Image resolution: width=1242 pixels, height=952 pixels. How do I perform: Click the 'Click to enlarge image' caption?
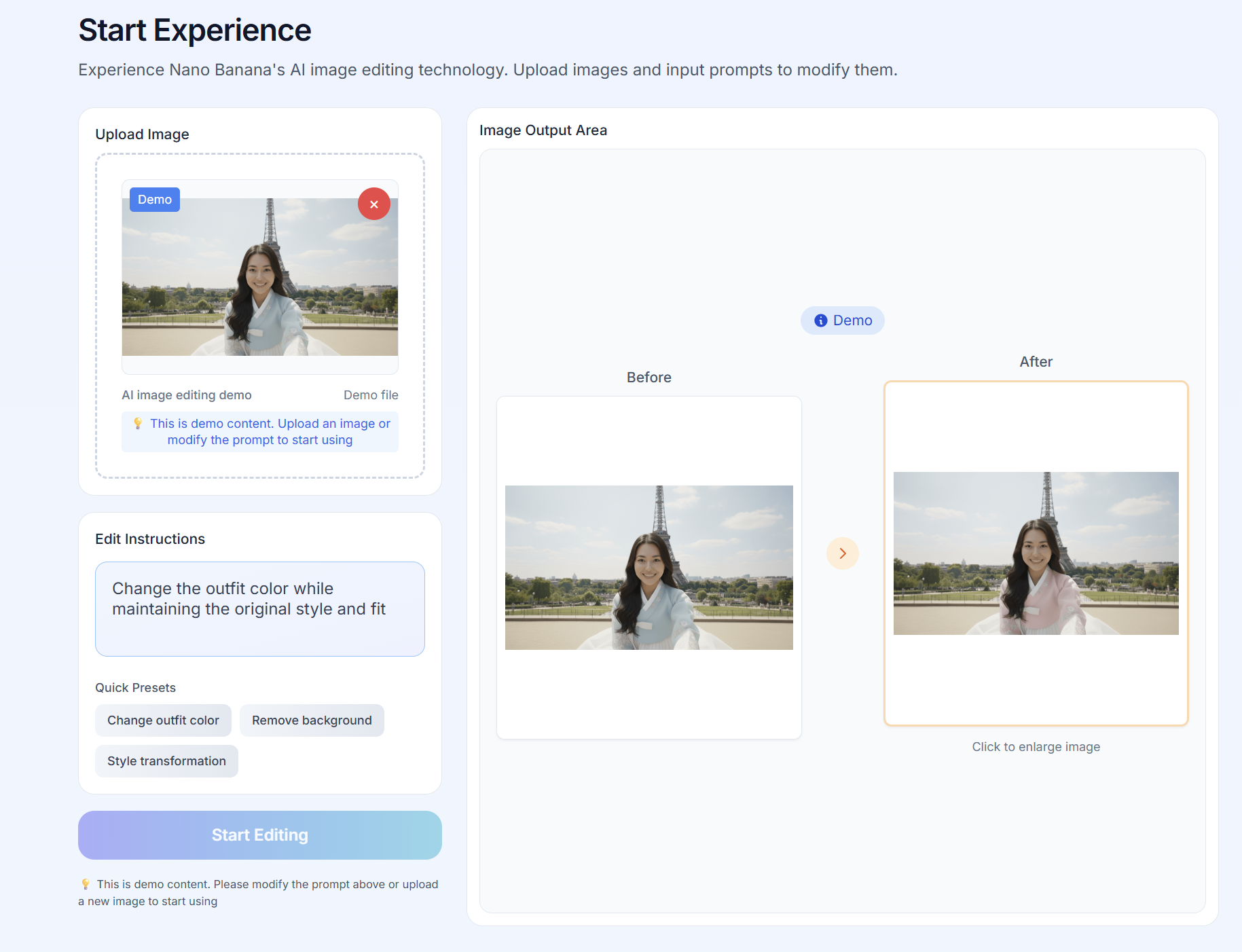pyautogui.click(x=1036, y=747)
